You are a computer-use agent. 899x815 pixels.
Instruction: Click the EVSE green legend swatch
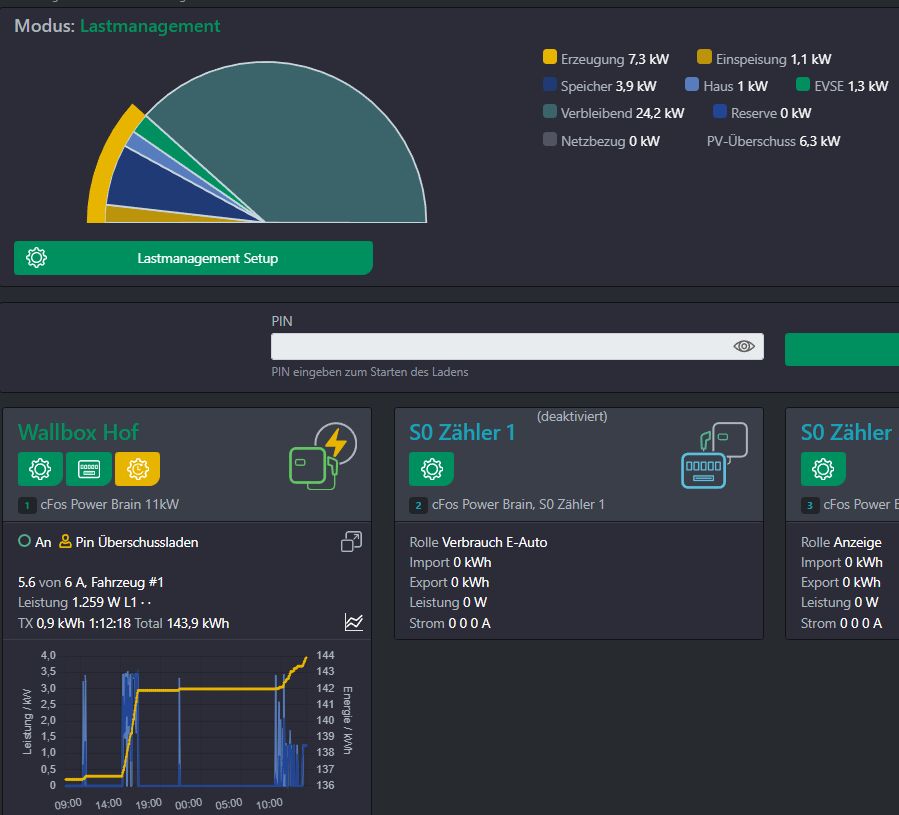(x=803, y=84)
